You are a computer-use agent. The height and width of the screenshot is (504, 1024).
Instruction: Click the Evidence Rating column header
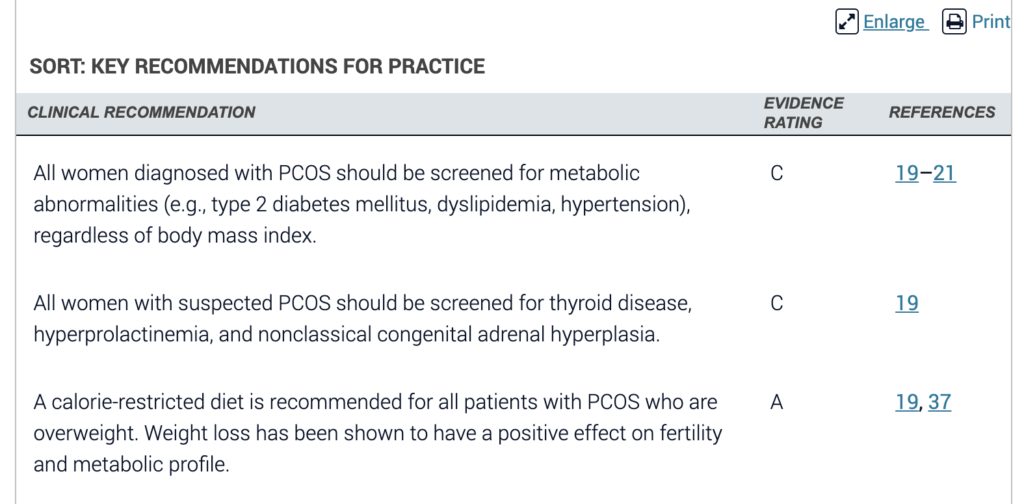coord(803,113)
